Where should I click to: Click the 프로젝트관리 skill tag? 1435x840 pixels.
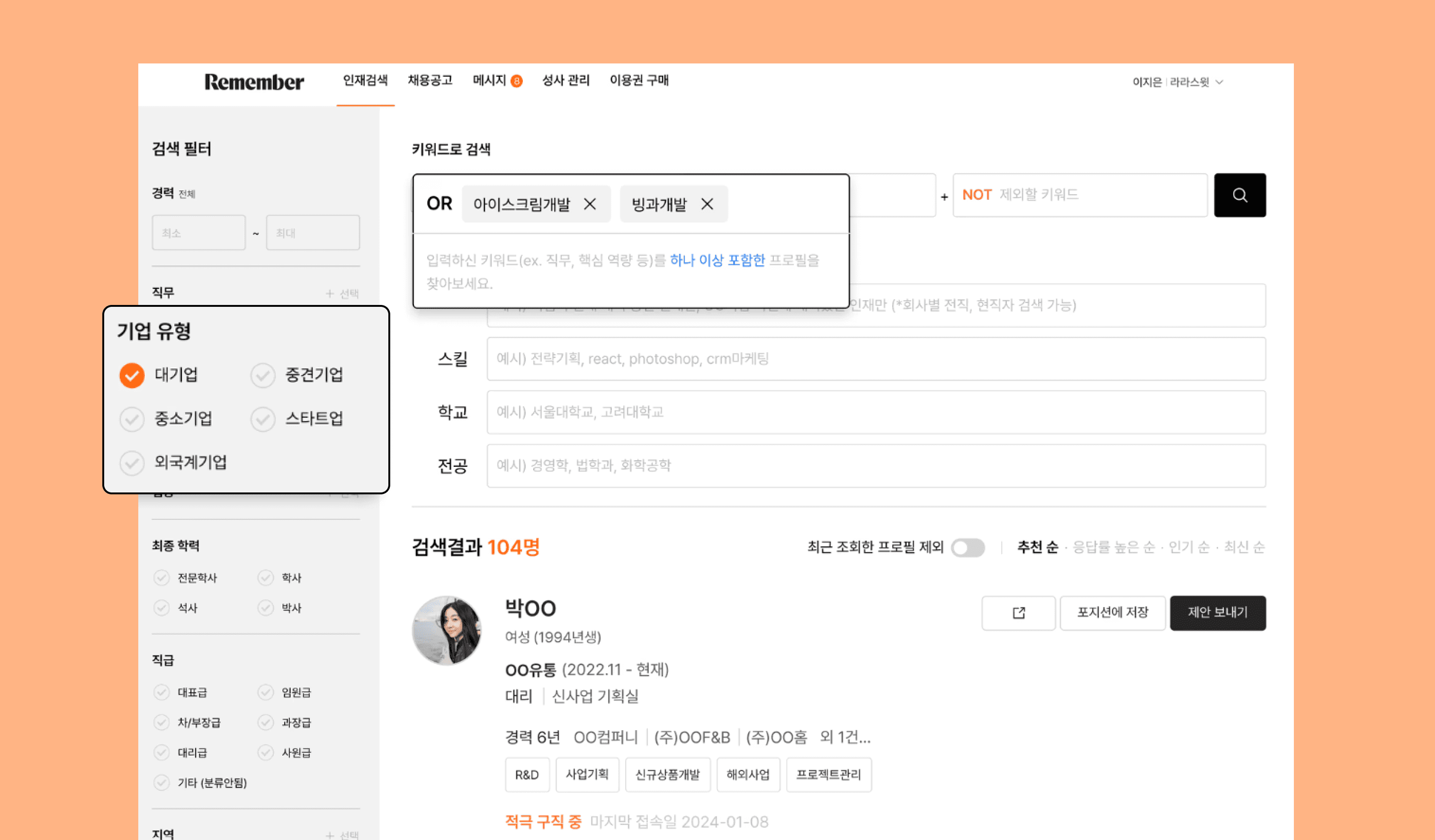(828, 775)
